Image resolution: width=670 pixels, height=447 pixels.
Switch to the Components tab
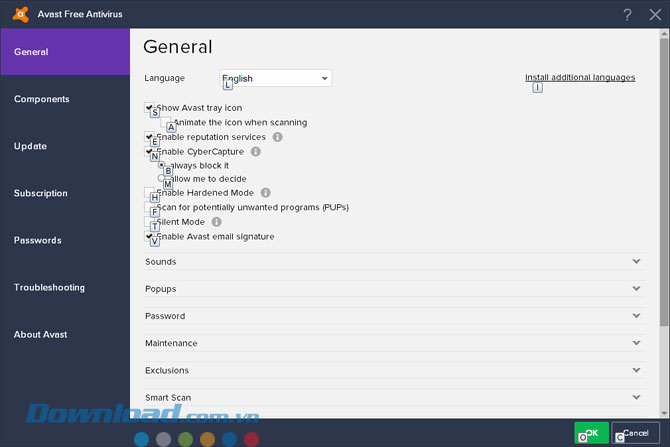65,99
